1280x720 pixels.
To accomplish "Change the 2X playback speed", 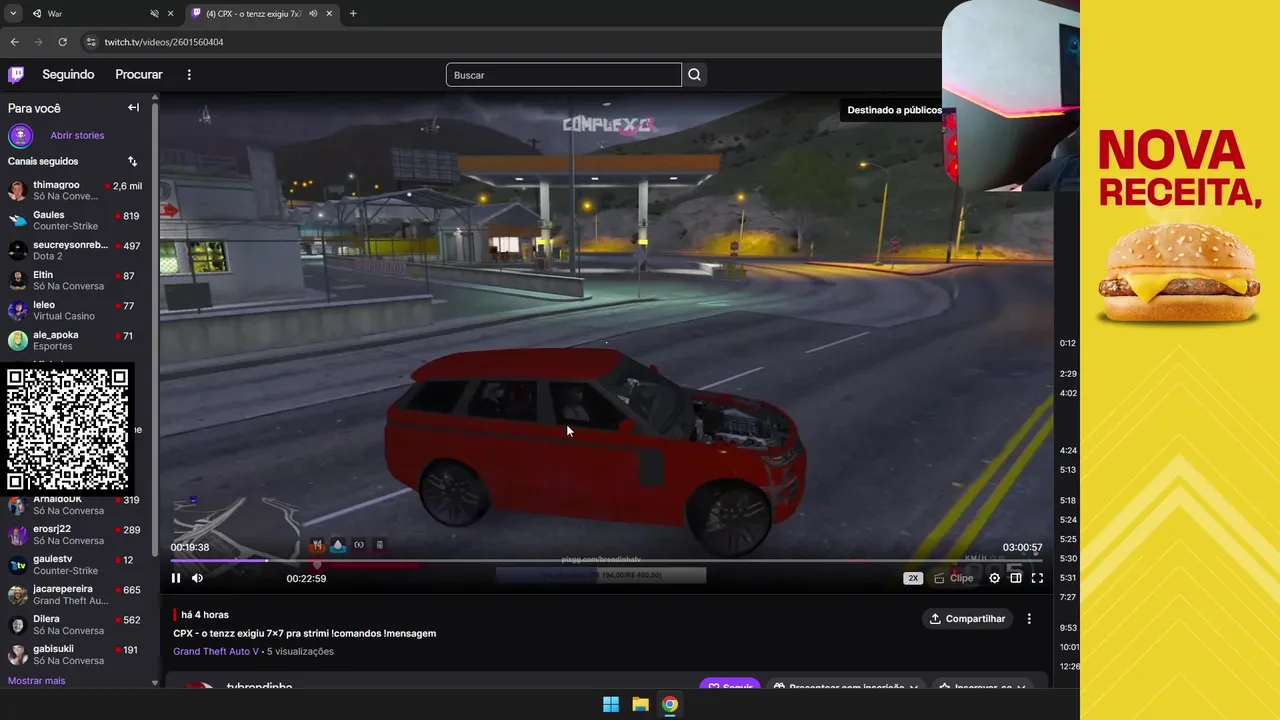I will point(913,578).
